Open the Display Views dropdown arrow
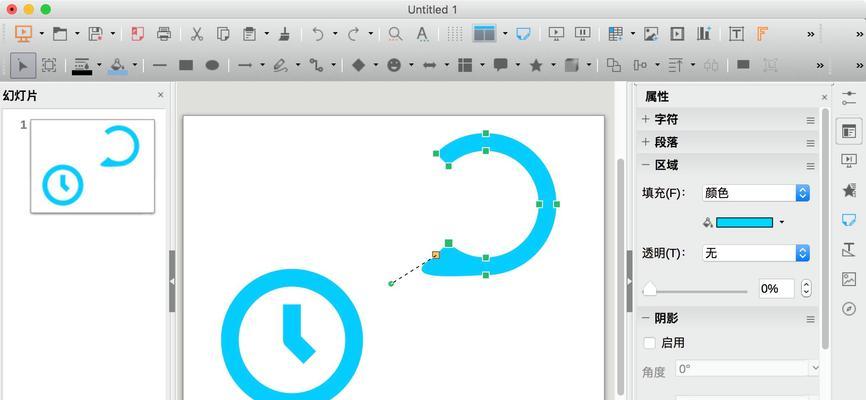Image resolution: width=866 pixels, height=400 pixels. coord(505,34)
